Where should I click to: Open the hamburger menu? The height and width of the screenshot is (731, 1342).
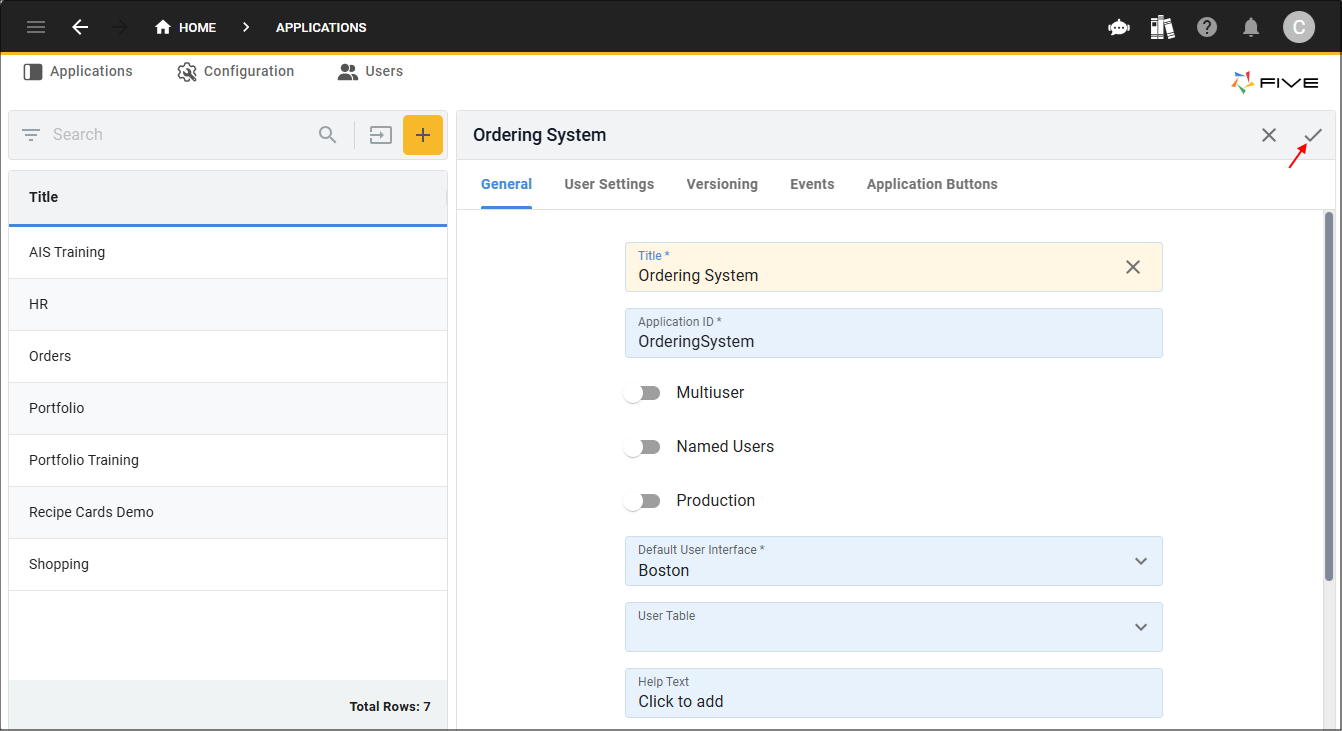coord(36,27)
